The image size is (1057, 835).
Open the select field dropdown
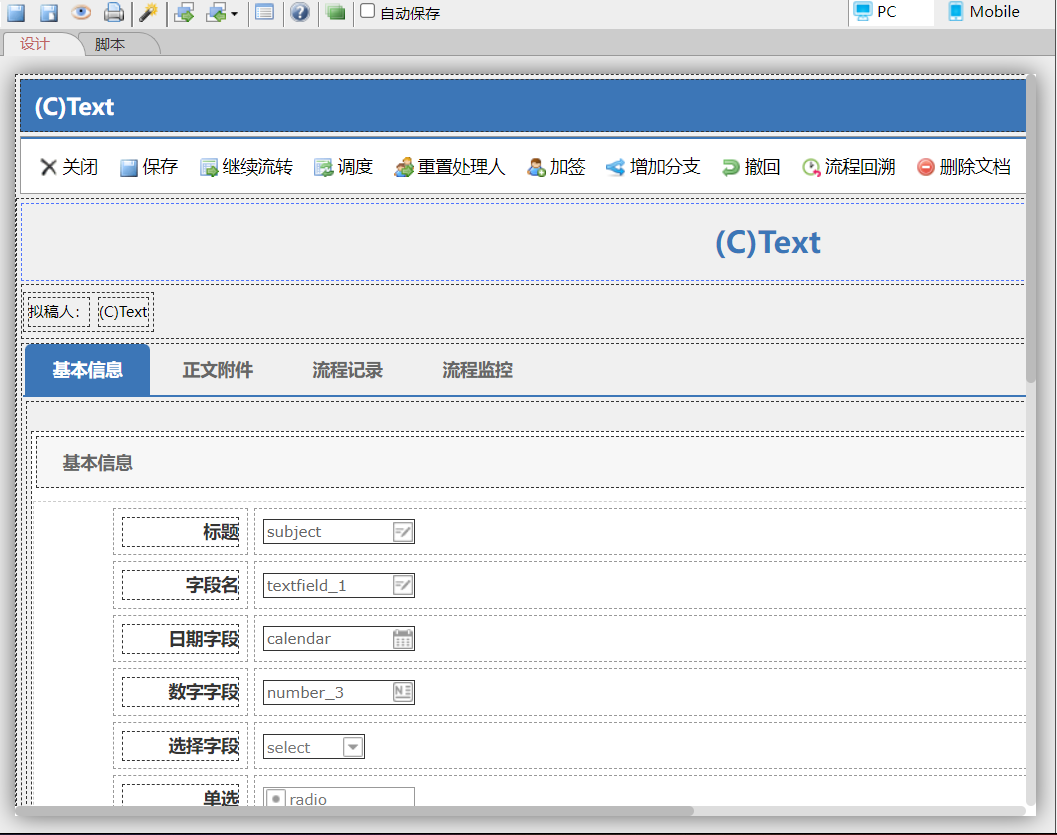pyautogui.click(x=355, y=746)
